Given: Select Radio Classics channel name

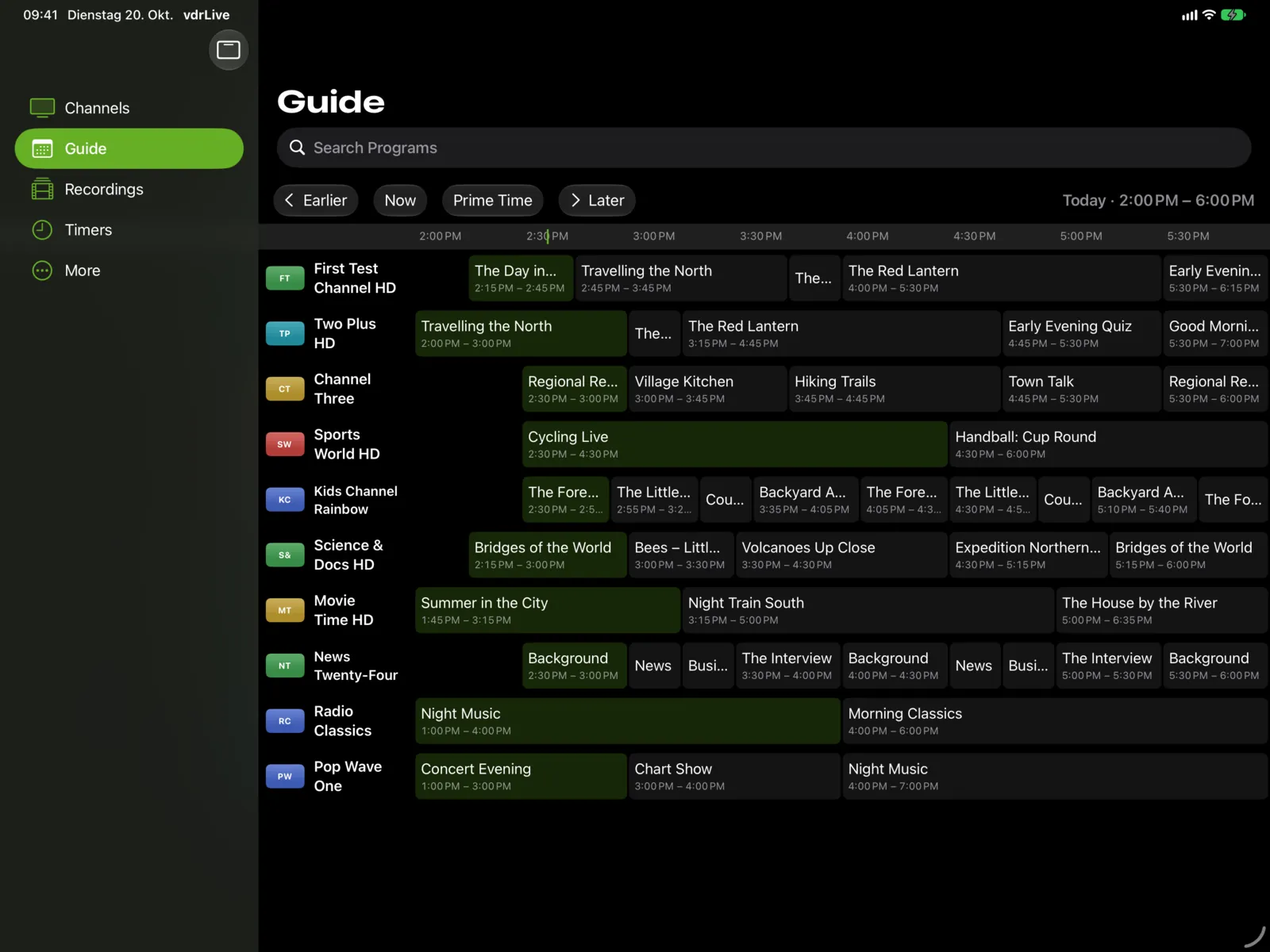Looking at the screenshot, I should 343,721.
